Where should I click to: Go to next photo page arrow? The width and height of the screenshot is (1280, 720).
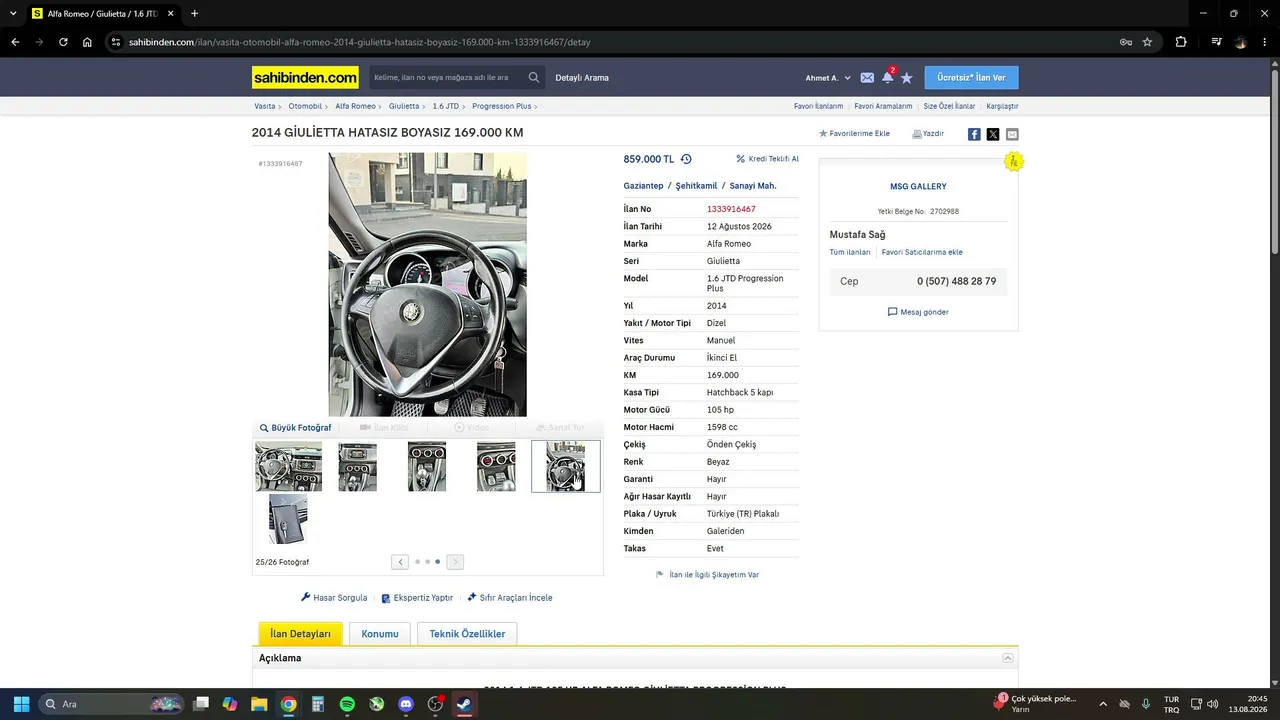455,562
